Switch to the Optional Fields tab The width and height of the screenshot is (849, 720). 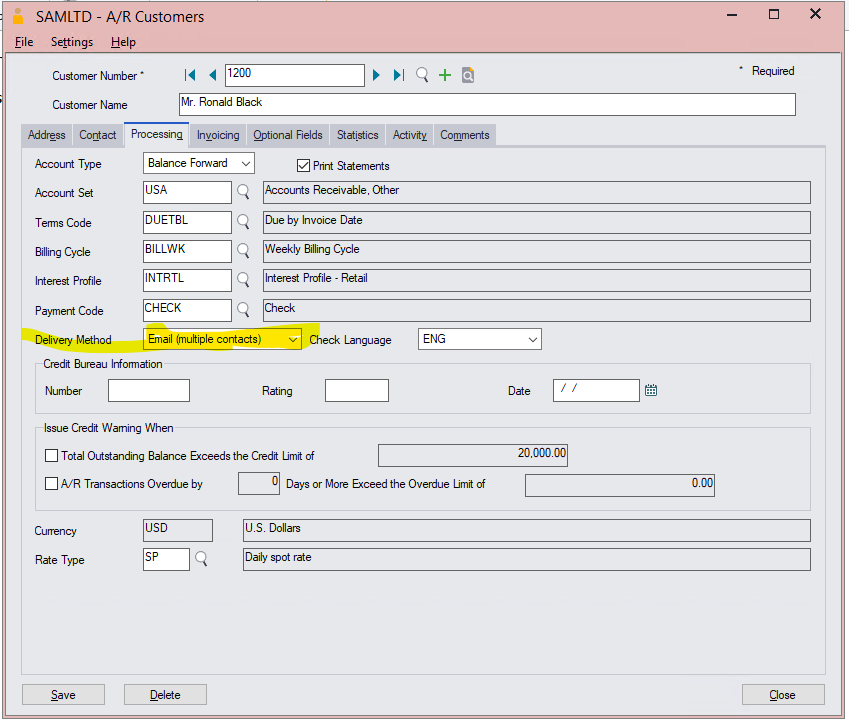tap(288, 135)
